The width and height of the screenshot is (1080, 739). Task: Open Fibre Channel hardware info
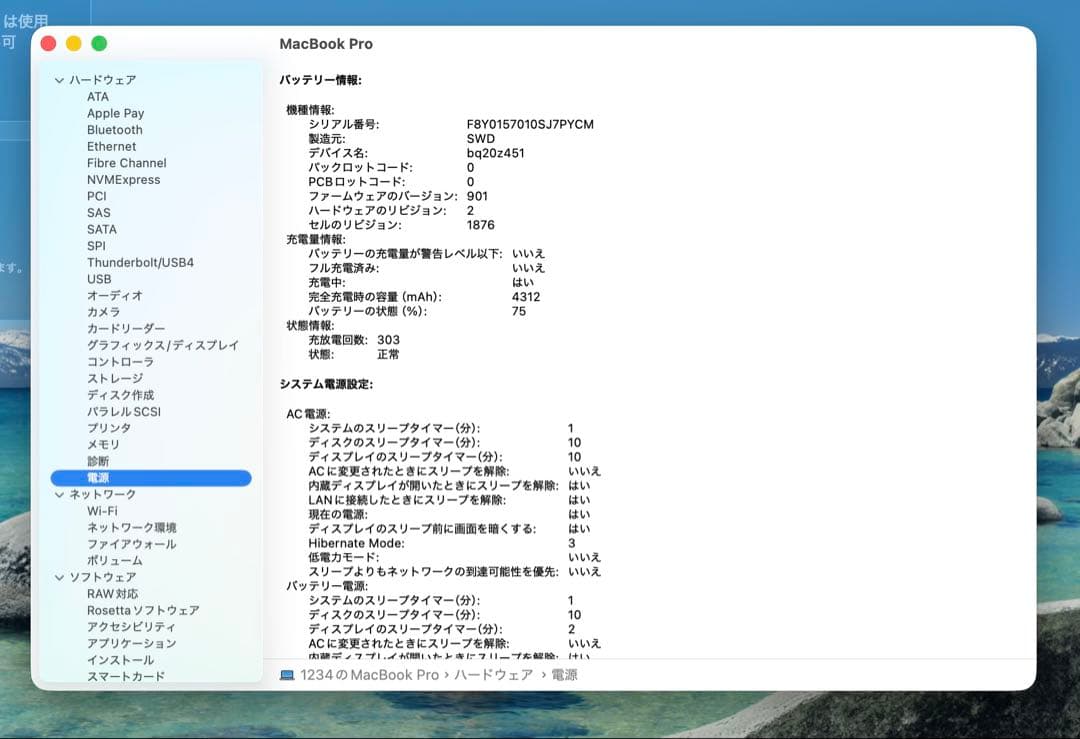pyautogui.click(x=127, y=163)
